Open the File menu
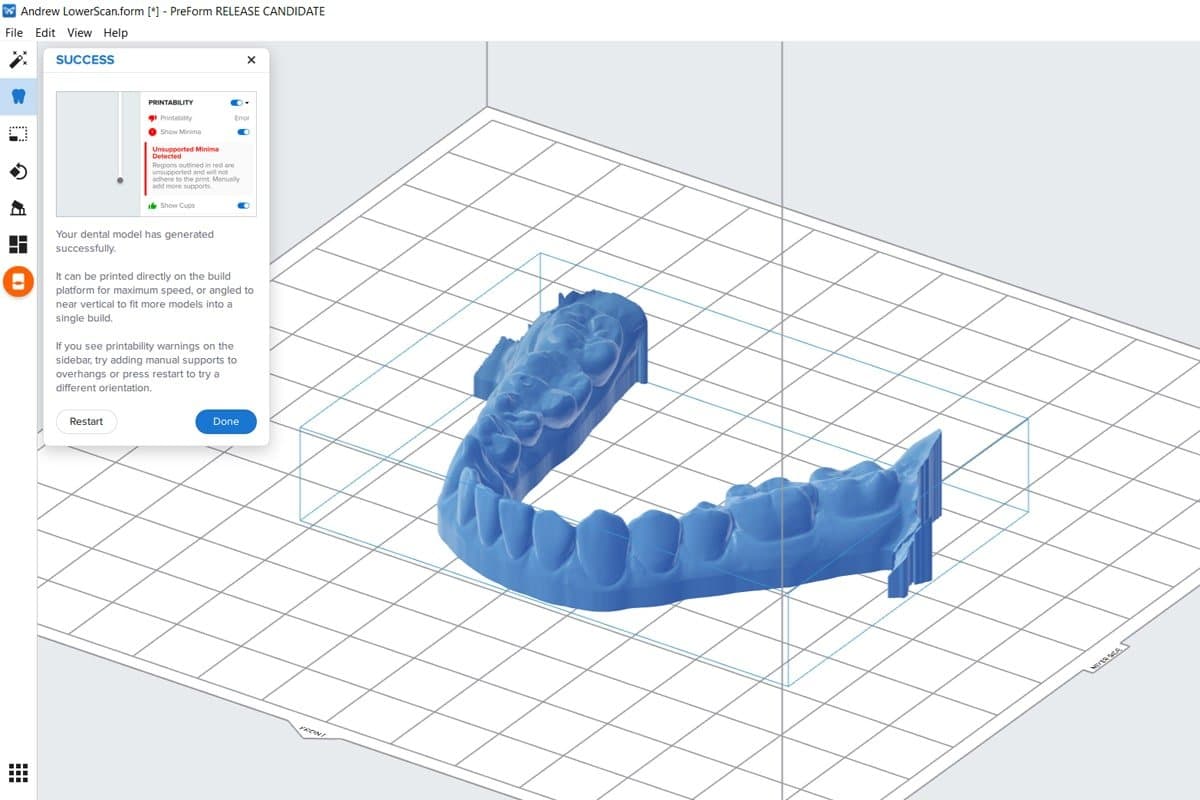The width and height of the screenshot is (1200, 800). [13, 32]
